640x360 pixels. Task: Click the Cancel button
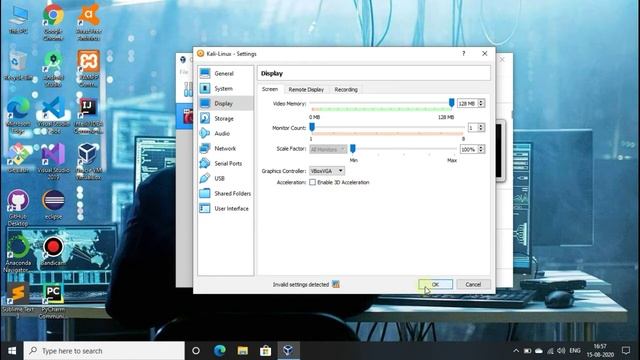pos(473,284)
